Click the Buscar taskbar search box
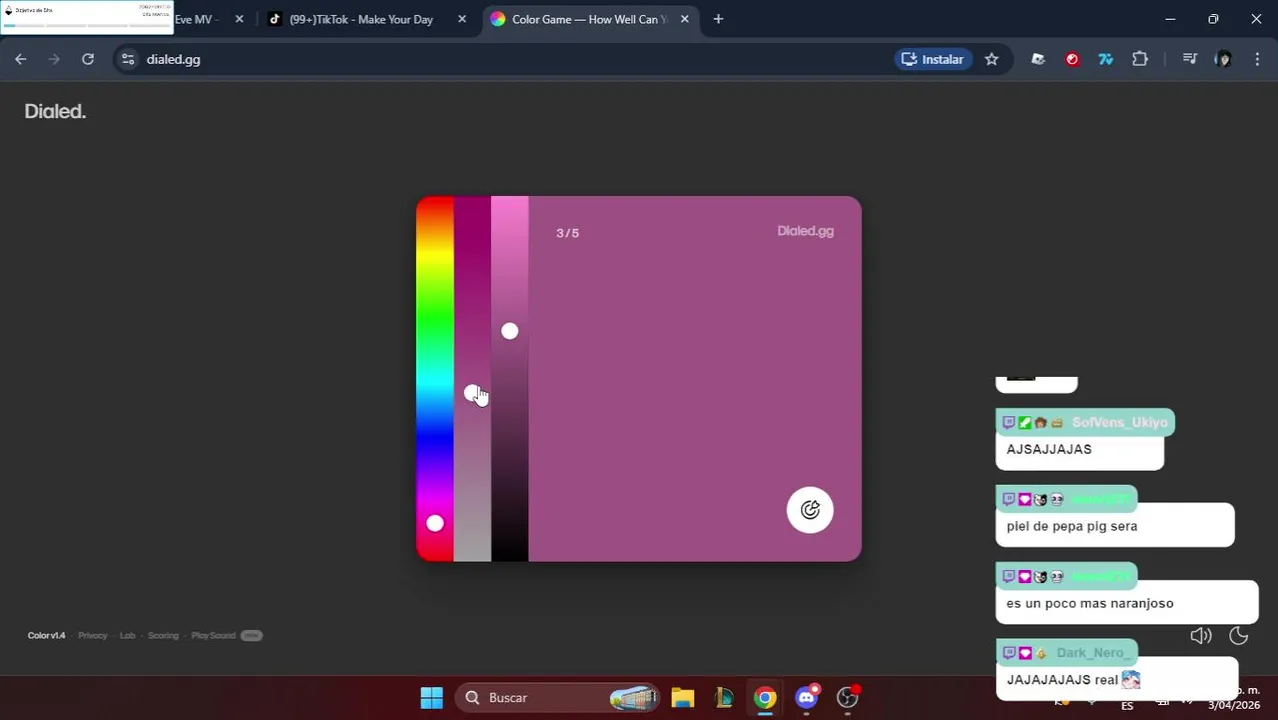The height and width of the screenshot is (720, 1278). (x=559, y=698)
